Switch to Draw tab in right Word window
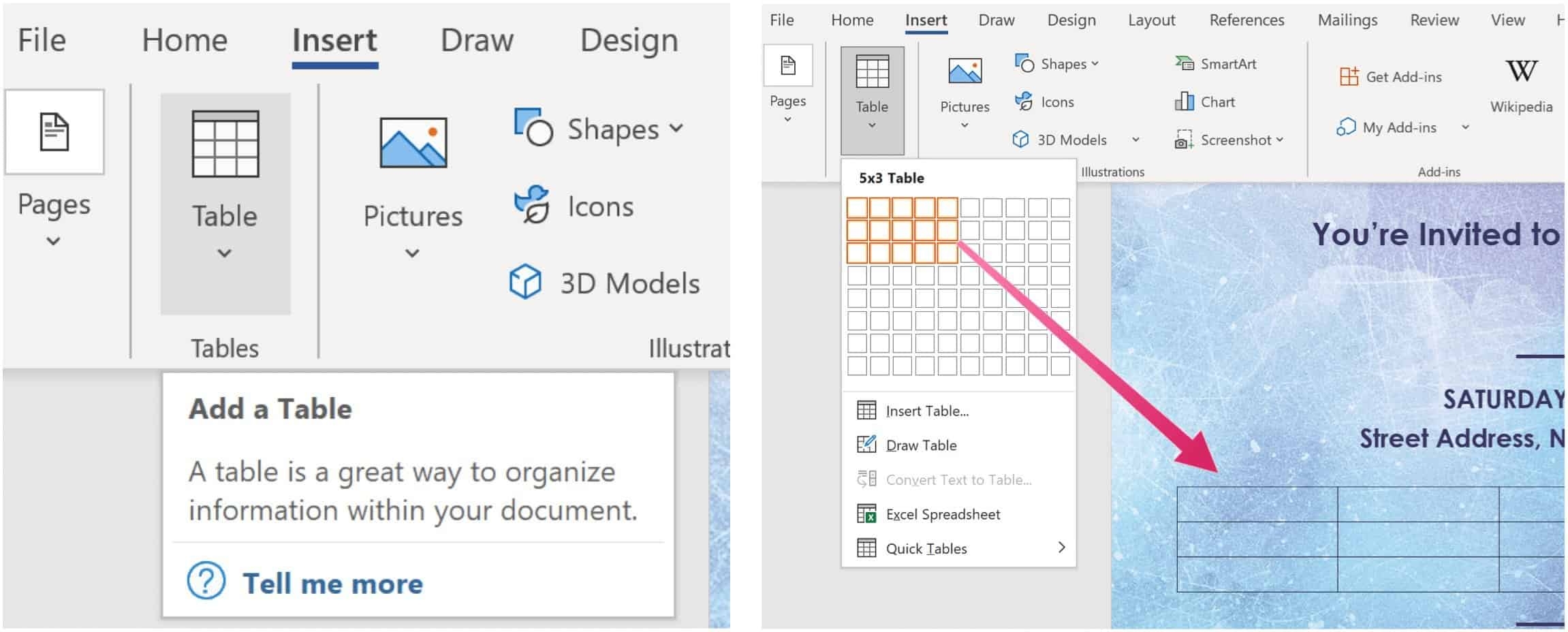Screen dimensions: 1568x632 tap(997, 20)
